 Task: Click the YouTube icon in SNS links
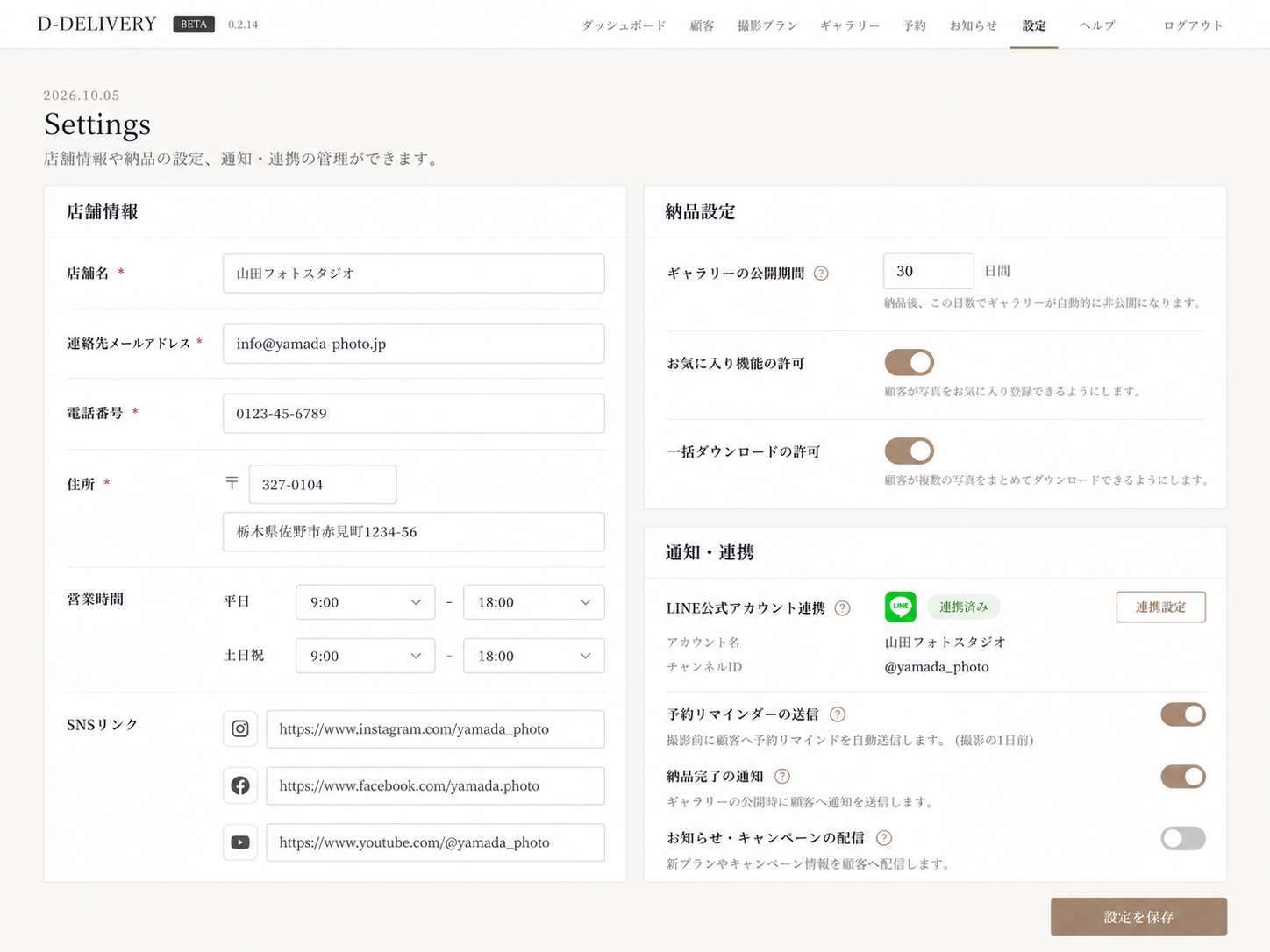pos(240,842)
